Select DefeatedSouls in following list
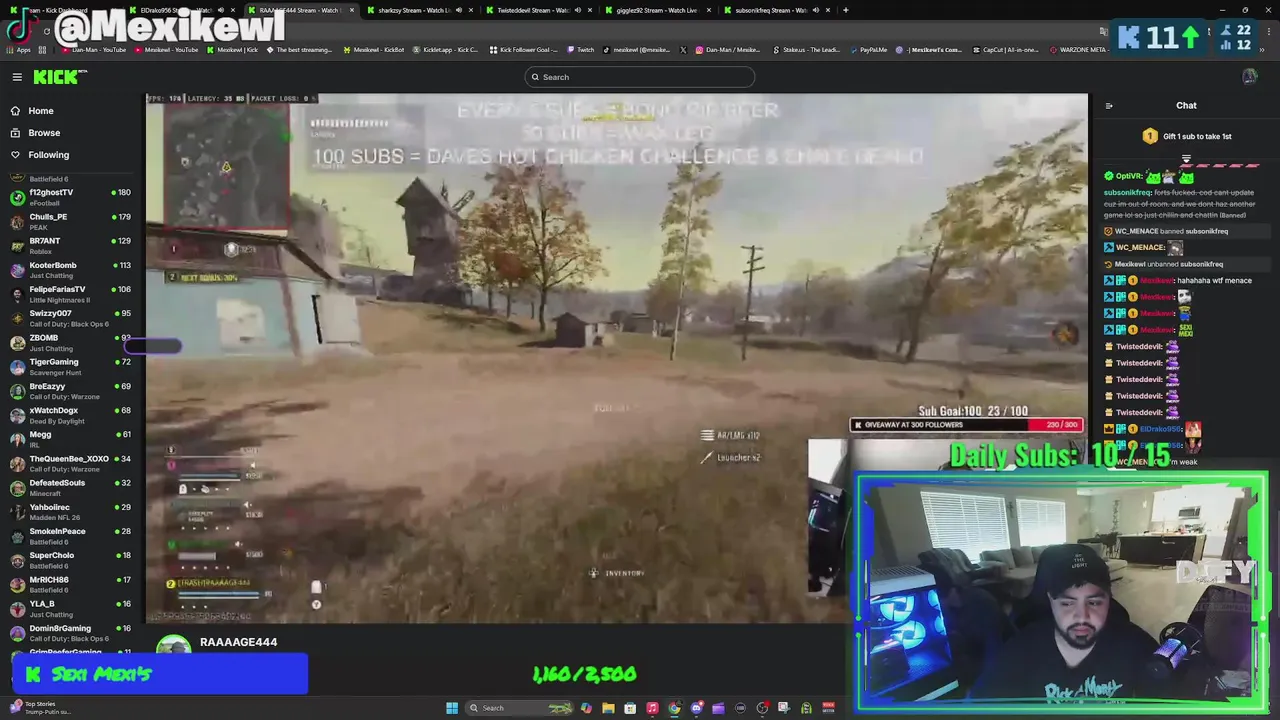This screenshot has height=720, width=1280. 72,487
